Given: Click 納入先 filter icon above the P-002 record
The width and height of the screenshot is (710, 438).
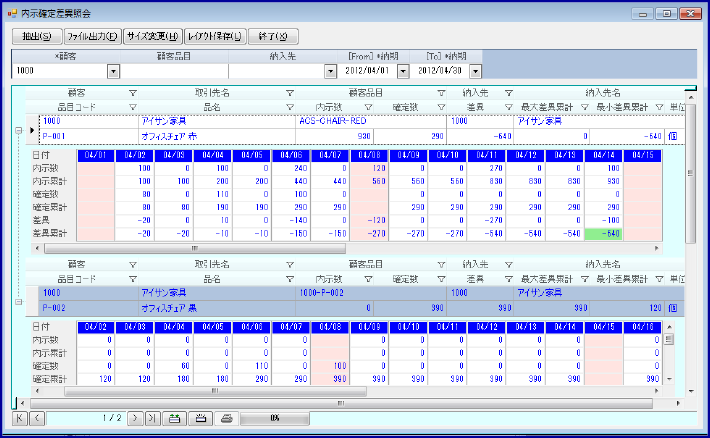Looking at the screenshot, I should [x=509, y=265].
